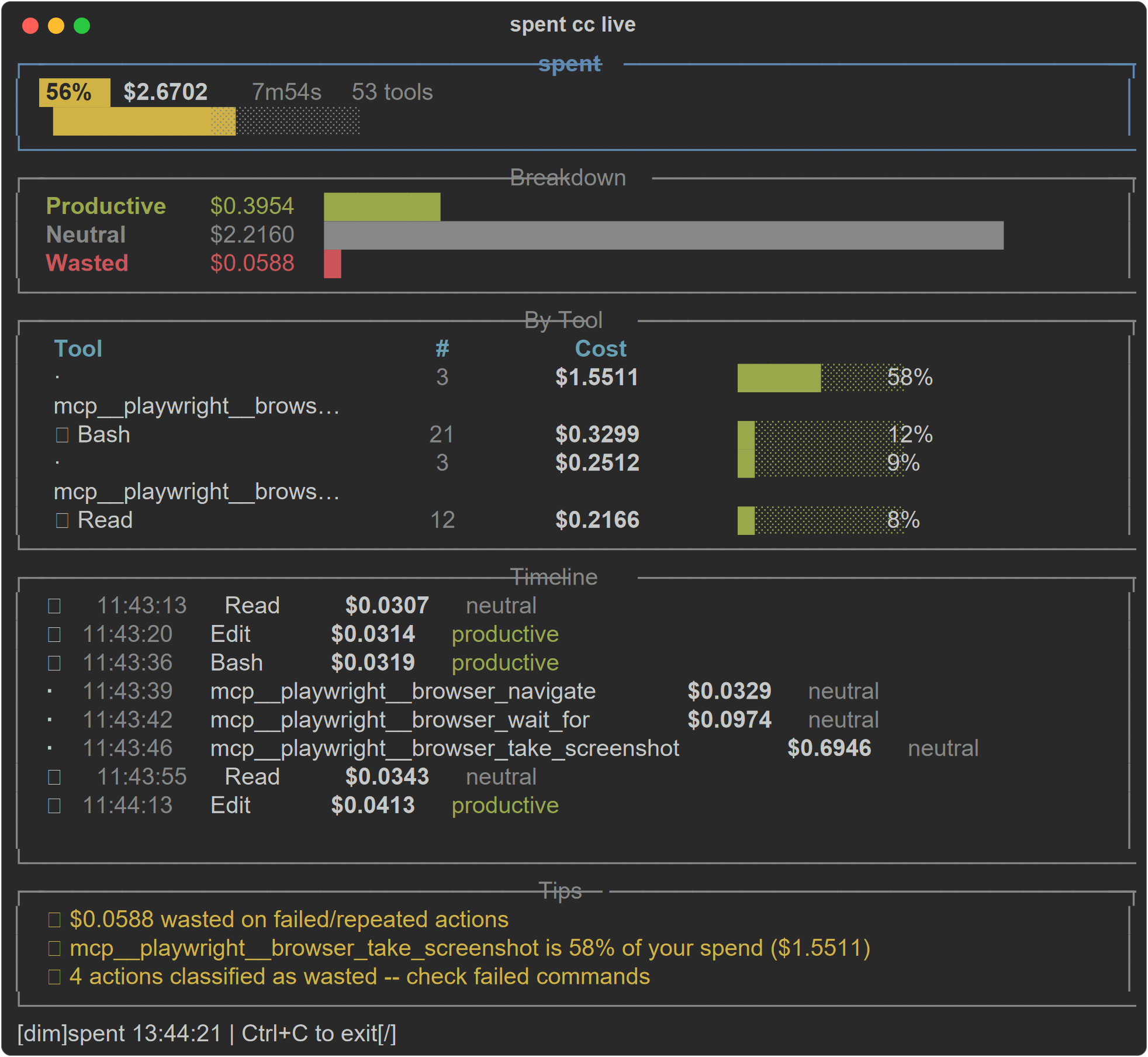Click the 11:43:13 timestamp
Viewport: 1148px width, 1057px height.
[141, 606]
